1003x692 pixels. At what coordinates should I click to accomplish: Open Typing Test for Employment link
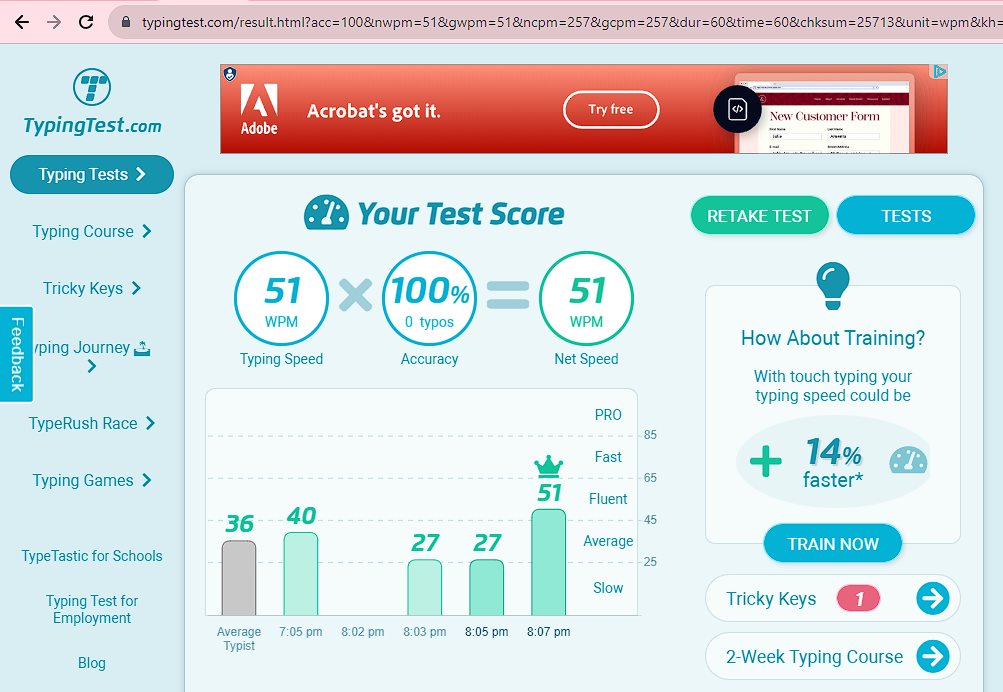pyautogui.click(x=92, y=609)
